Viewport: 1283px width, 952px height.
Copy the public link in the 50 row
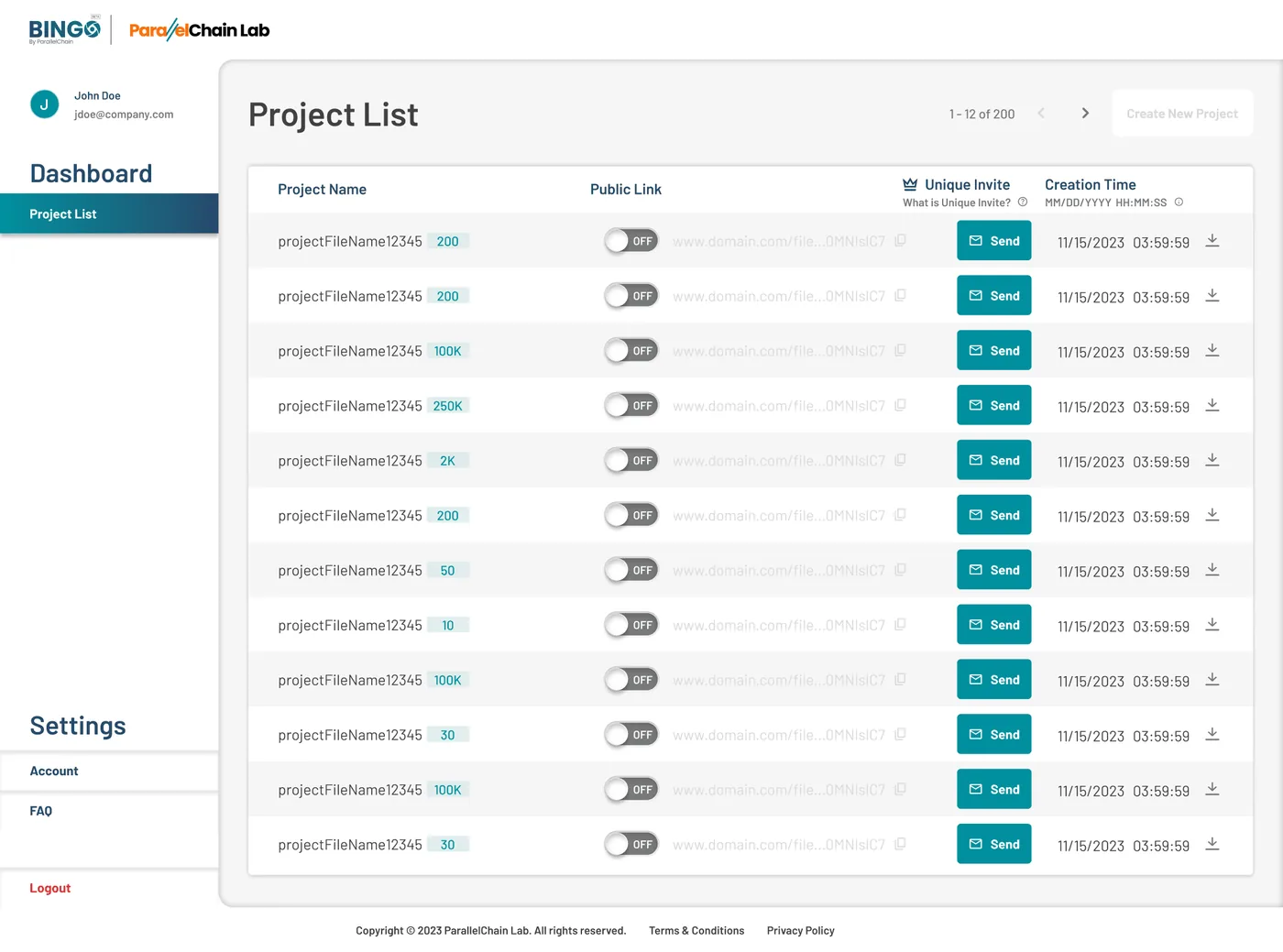[x=900, y=570]
